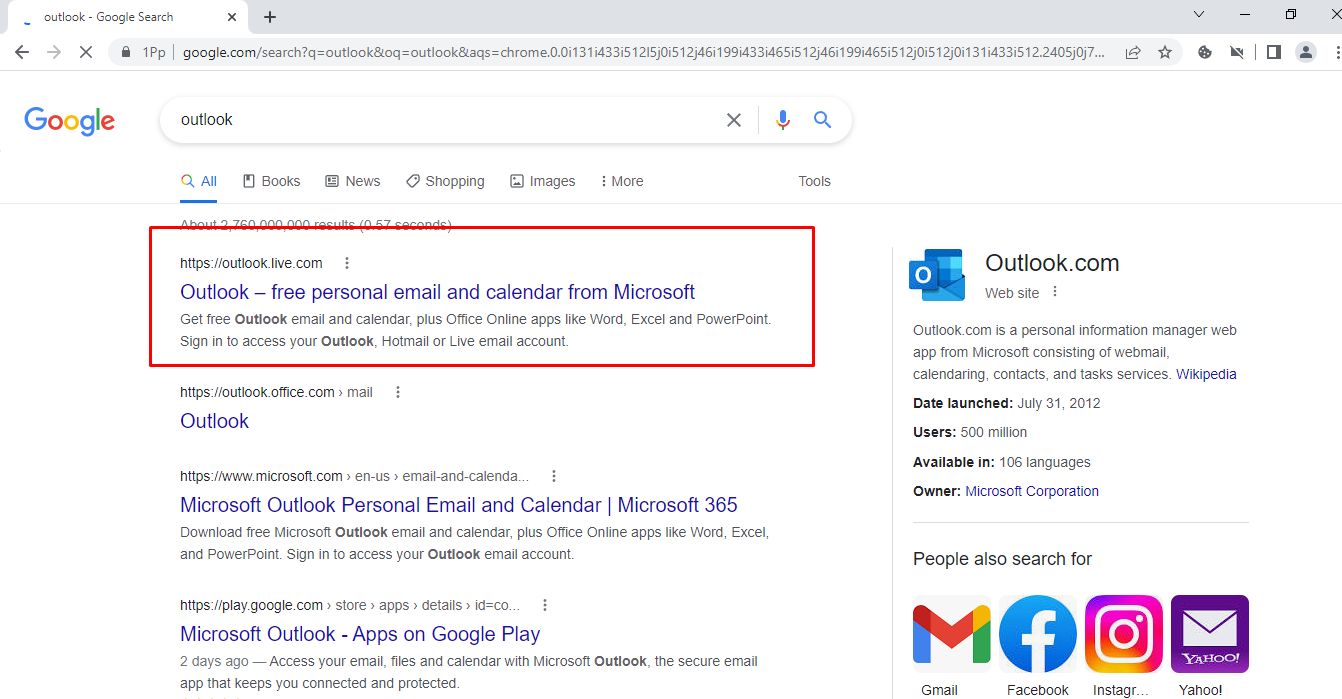The image size is (1342, 699).
Task: Open the Chrome profile avatar
Action: point(1306,52)
